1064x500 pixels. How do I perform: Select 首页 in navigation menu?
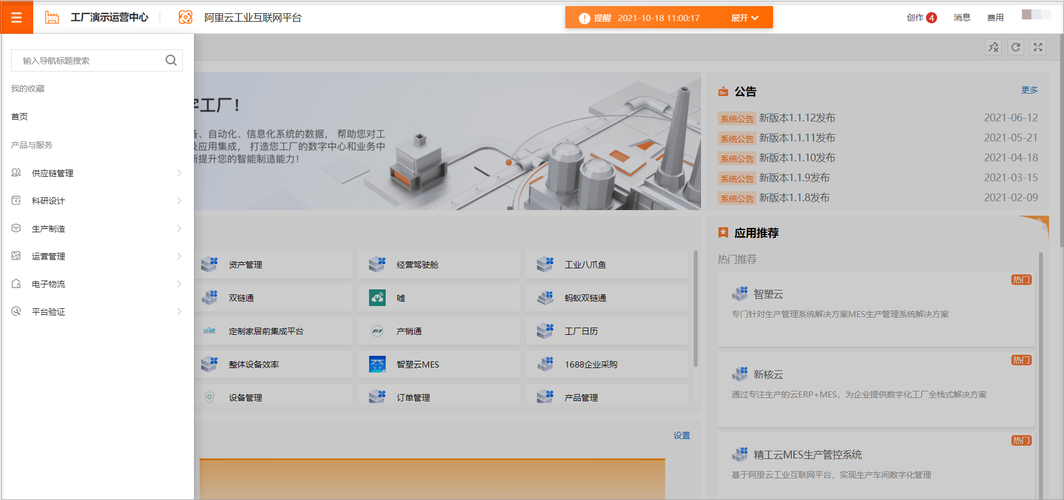tap(20, 117)
